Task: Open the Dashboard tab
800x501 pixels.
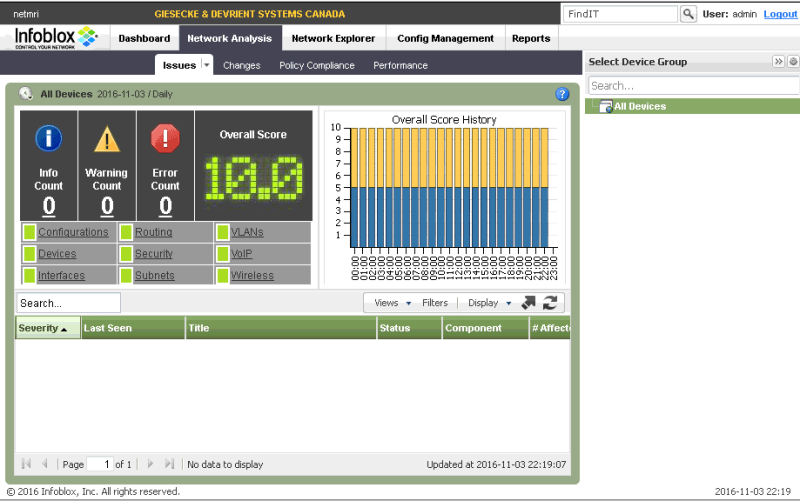Action: (x=144, y=38)
